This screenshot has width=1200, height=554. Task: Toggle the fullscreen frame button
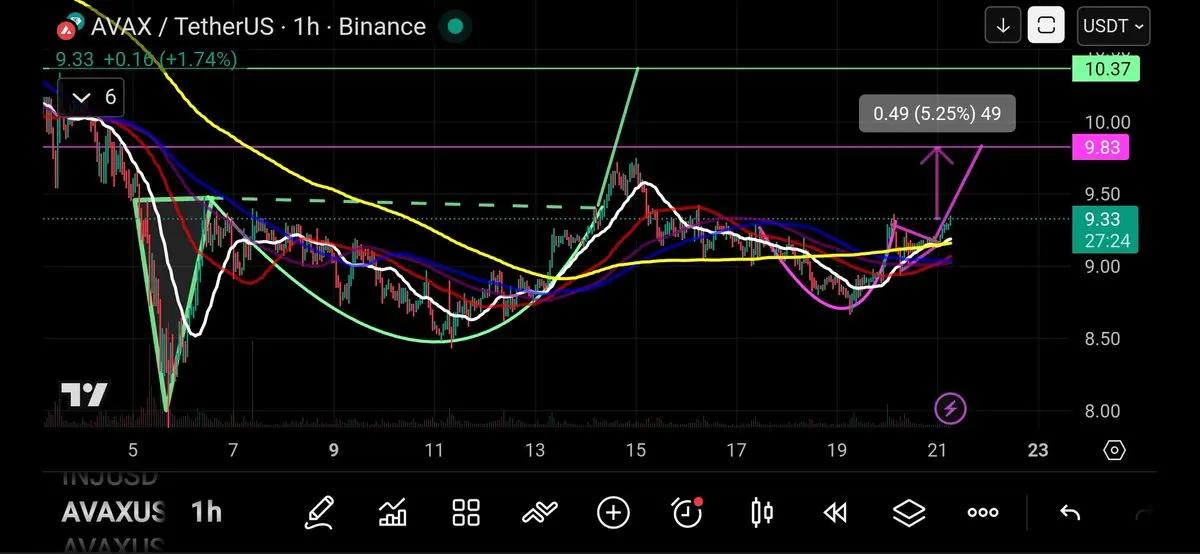(x=1046, y=25)
